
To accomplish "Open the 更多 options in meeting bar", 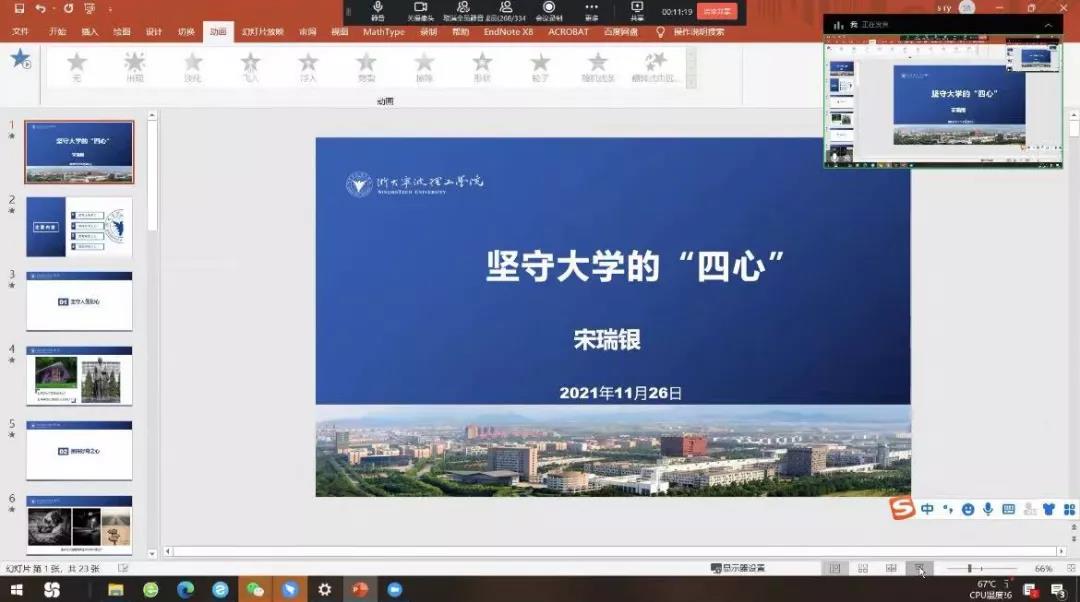I will point(592,10).
